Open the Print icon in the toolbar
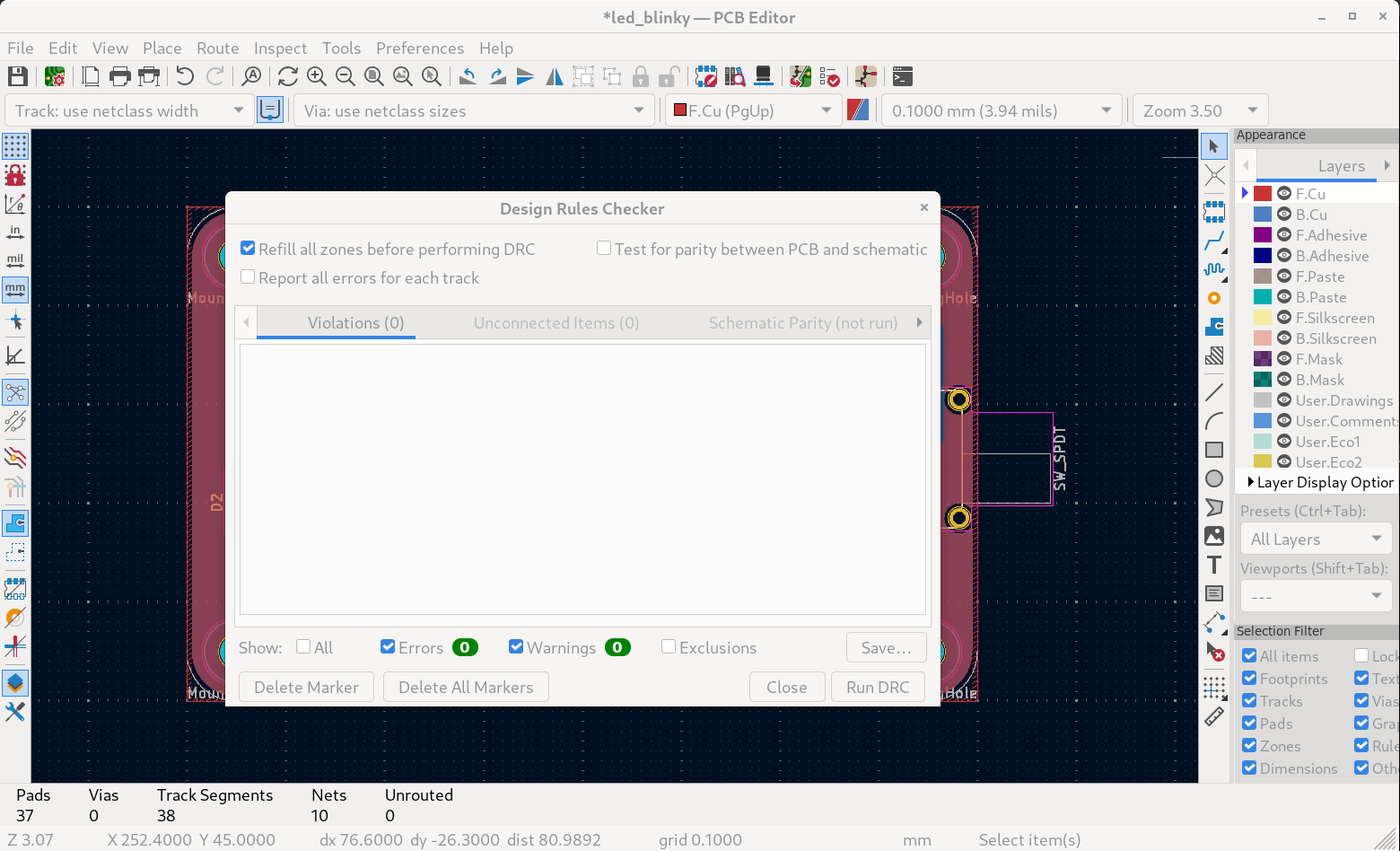Viewport: 1400px width, 851px height. [119, 76]
